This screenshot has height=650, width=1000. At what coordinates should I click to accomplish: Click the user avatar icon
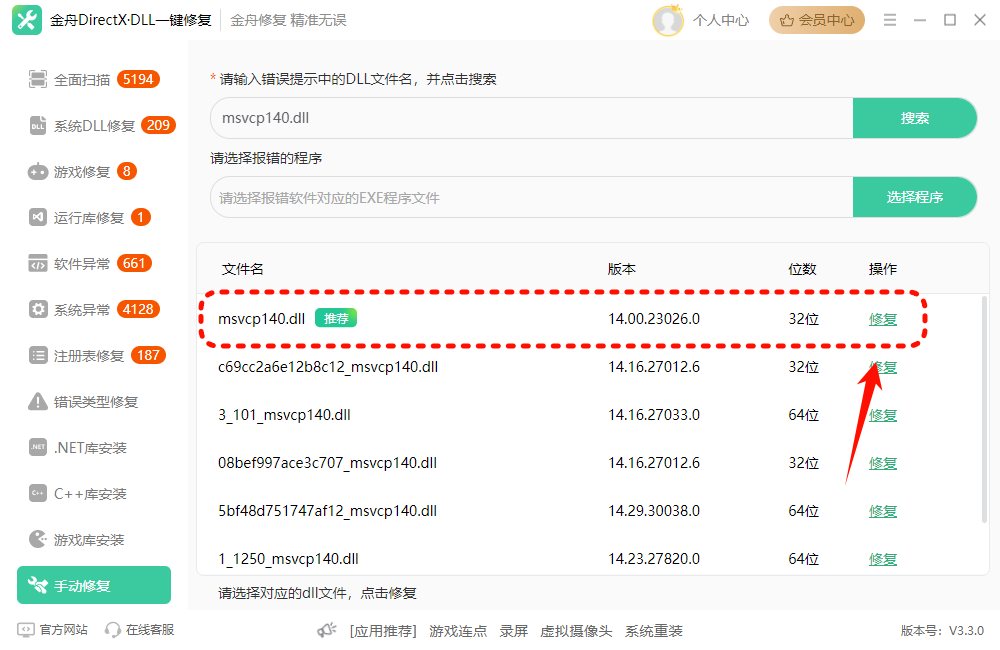668,20
